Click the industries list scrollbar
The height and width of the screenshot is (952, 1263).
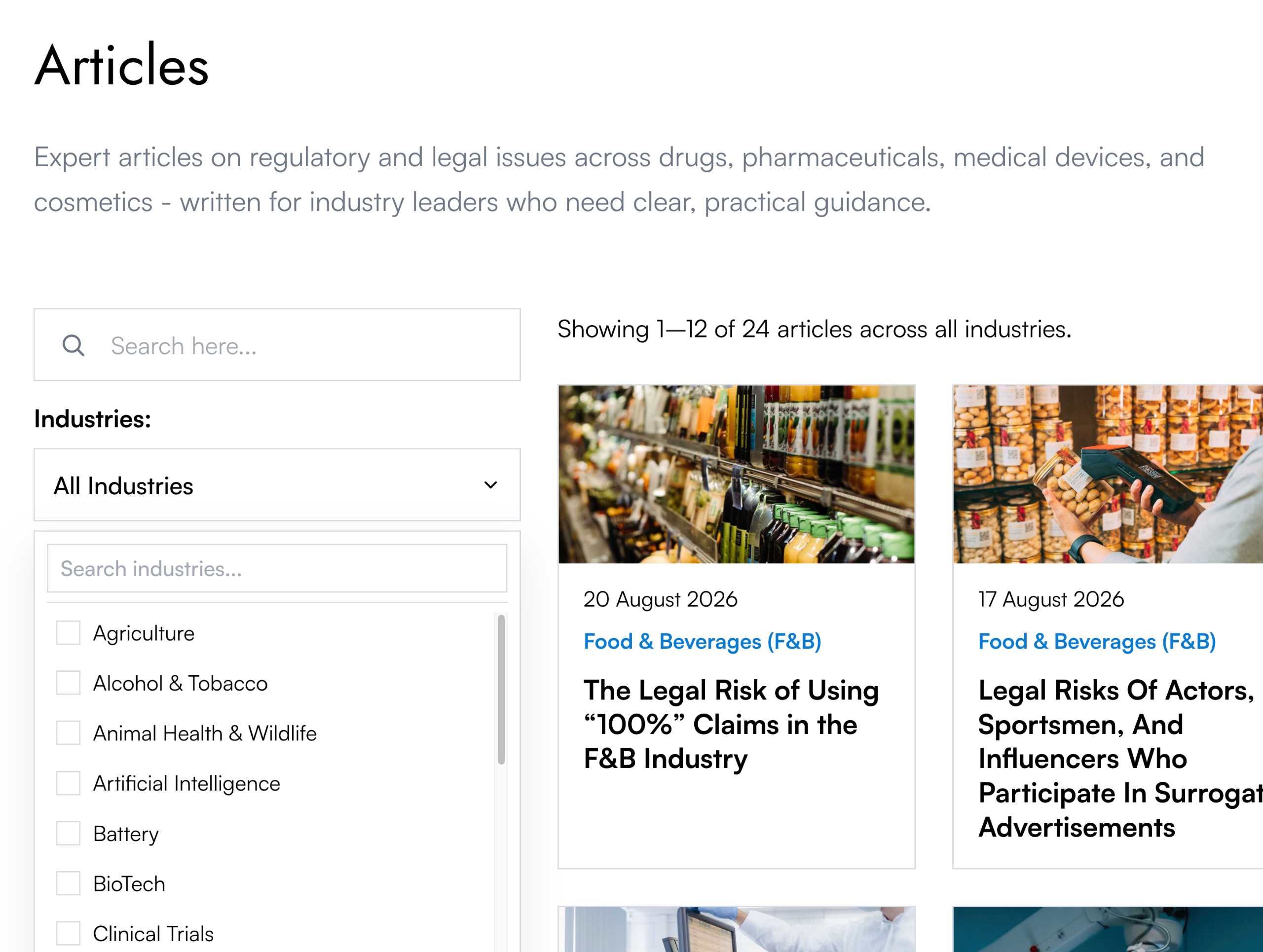(501, 690)
